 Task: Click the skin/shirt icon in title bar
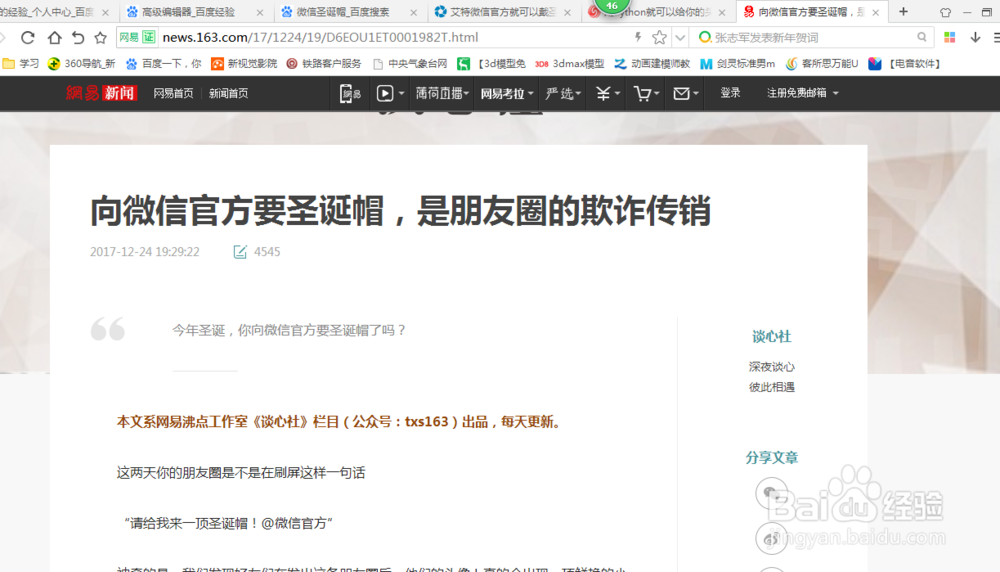click(x=945, y=12)
